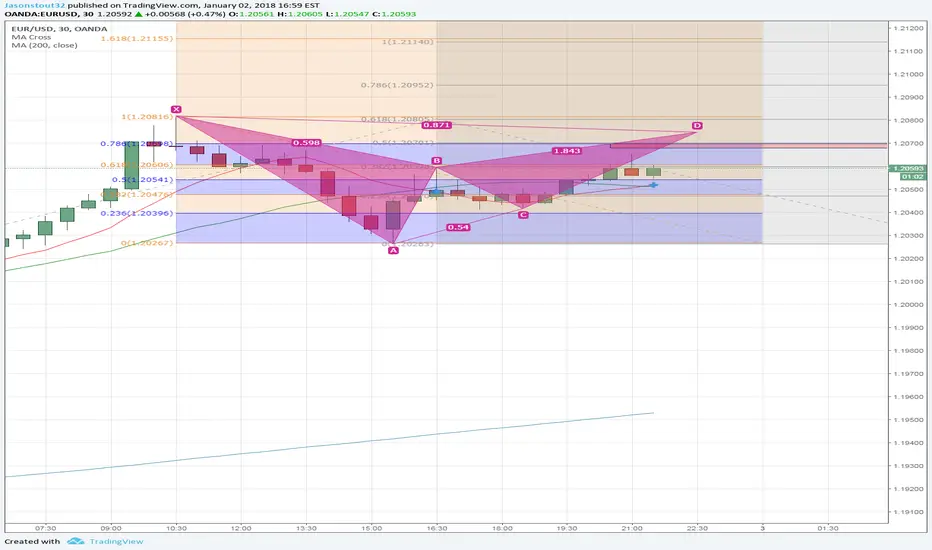Viewport: 932px width, 550px height.
Task: Select the D point label of the pattern
Action: click(x=697, y=125)
